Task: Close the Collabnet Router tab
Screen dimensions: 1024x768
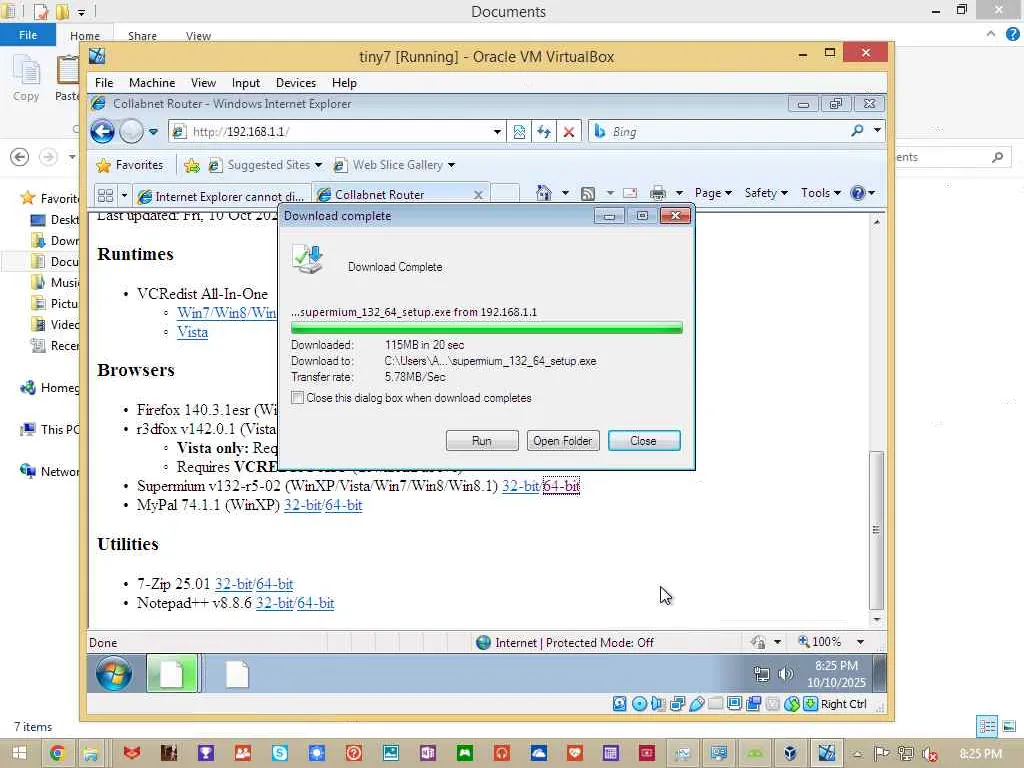Action: coord(478,195)
